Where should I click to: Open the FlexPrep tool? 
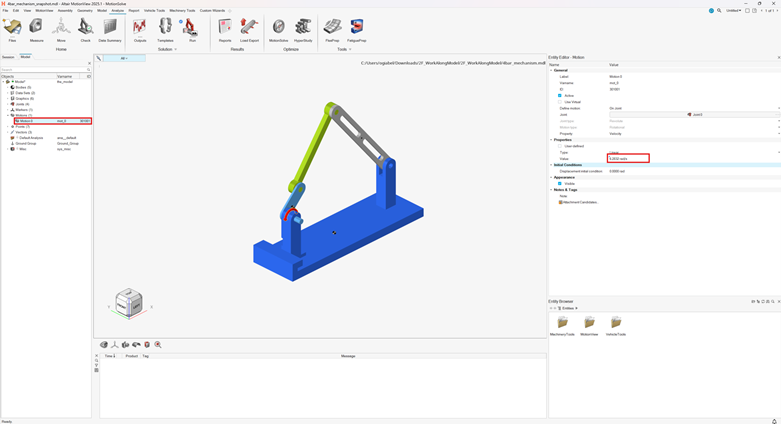coord(332,27)
